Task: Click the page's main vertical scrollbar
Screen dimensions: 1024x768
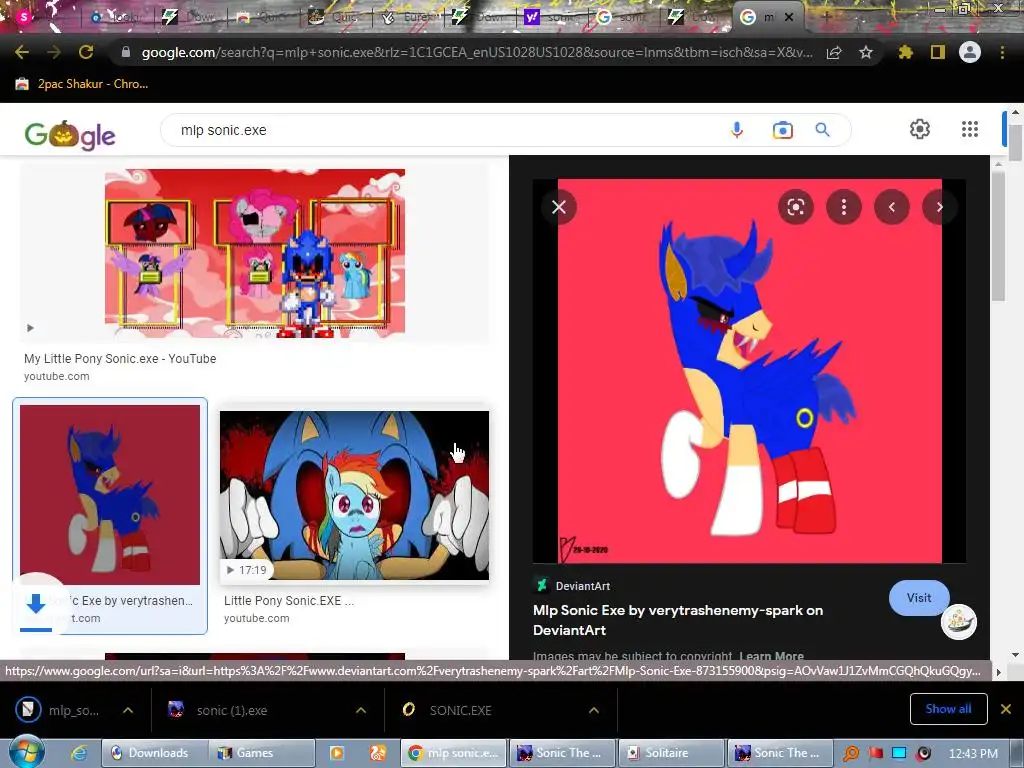Action: coord(1016,142)
